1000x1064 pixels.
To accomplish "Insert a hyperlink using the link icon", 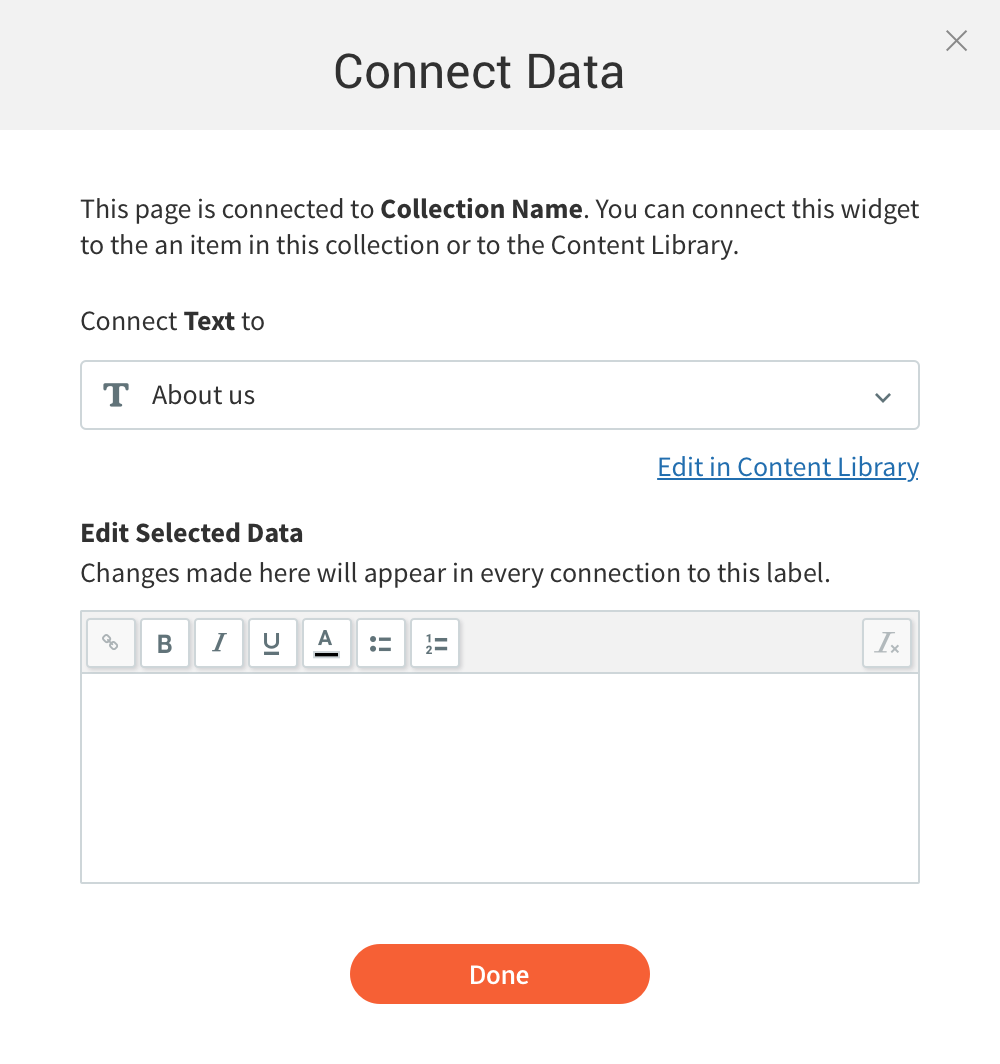I will coord(111,643).
